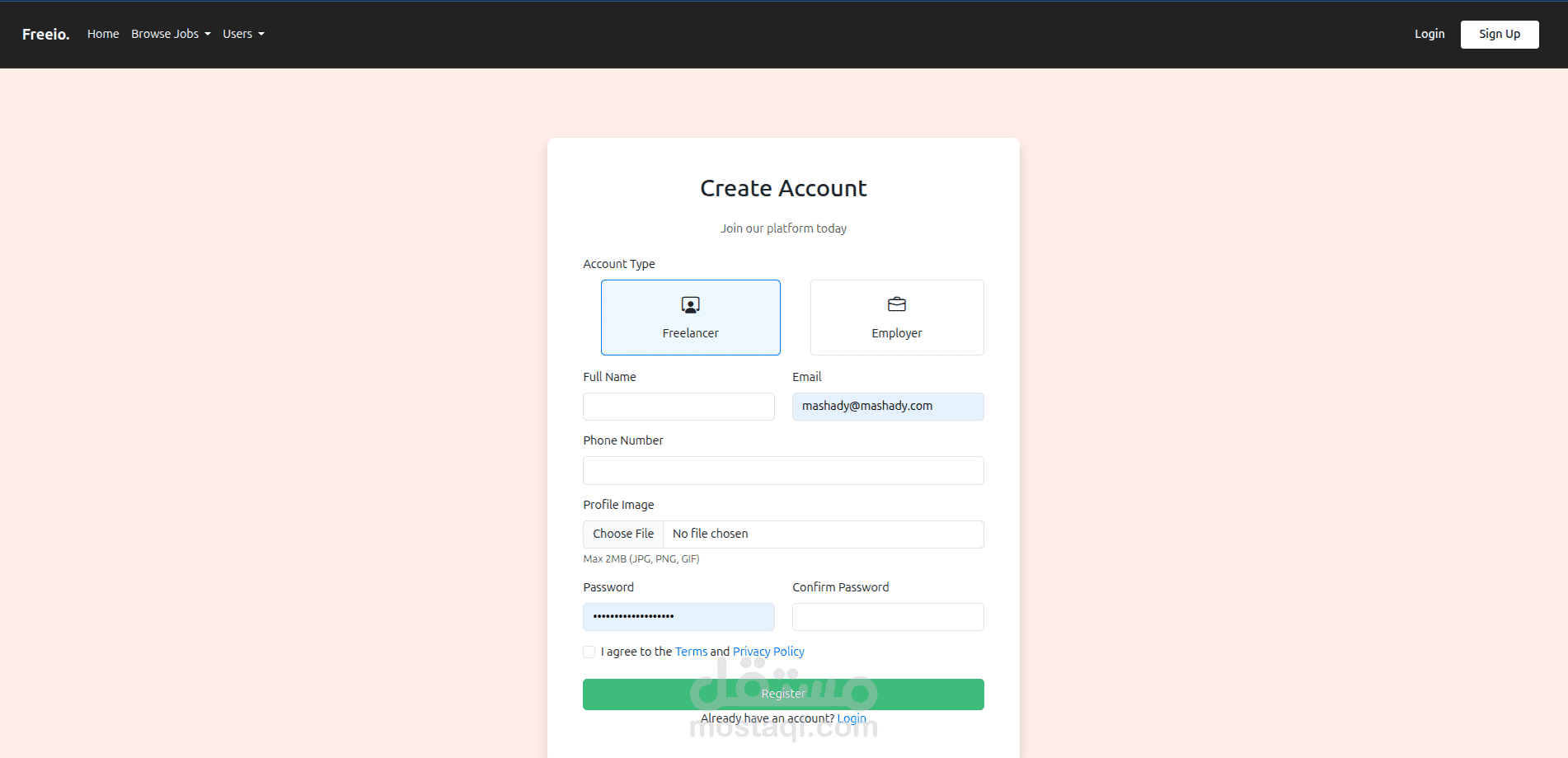Focus the Confirm Password input field
Screen dimensions: 1568x758
click(888, 617)
